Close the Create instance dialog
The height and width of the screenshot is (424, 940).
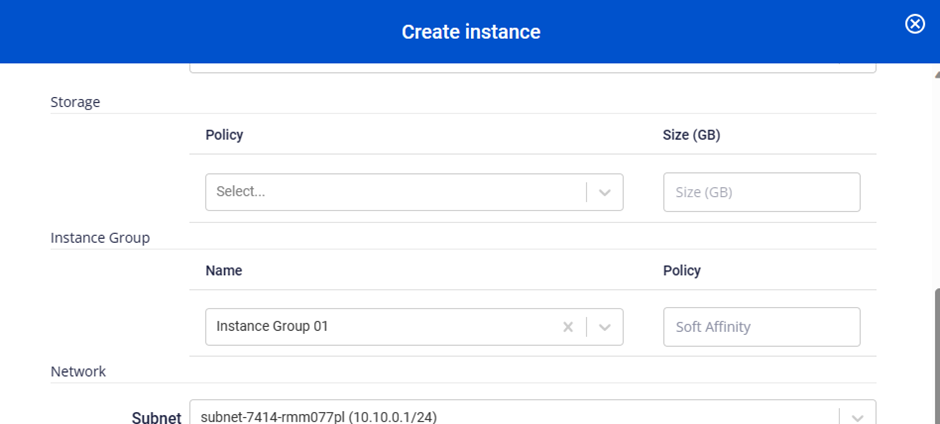pos(914,25)
